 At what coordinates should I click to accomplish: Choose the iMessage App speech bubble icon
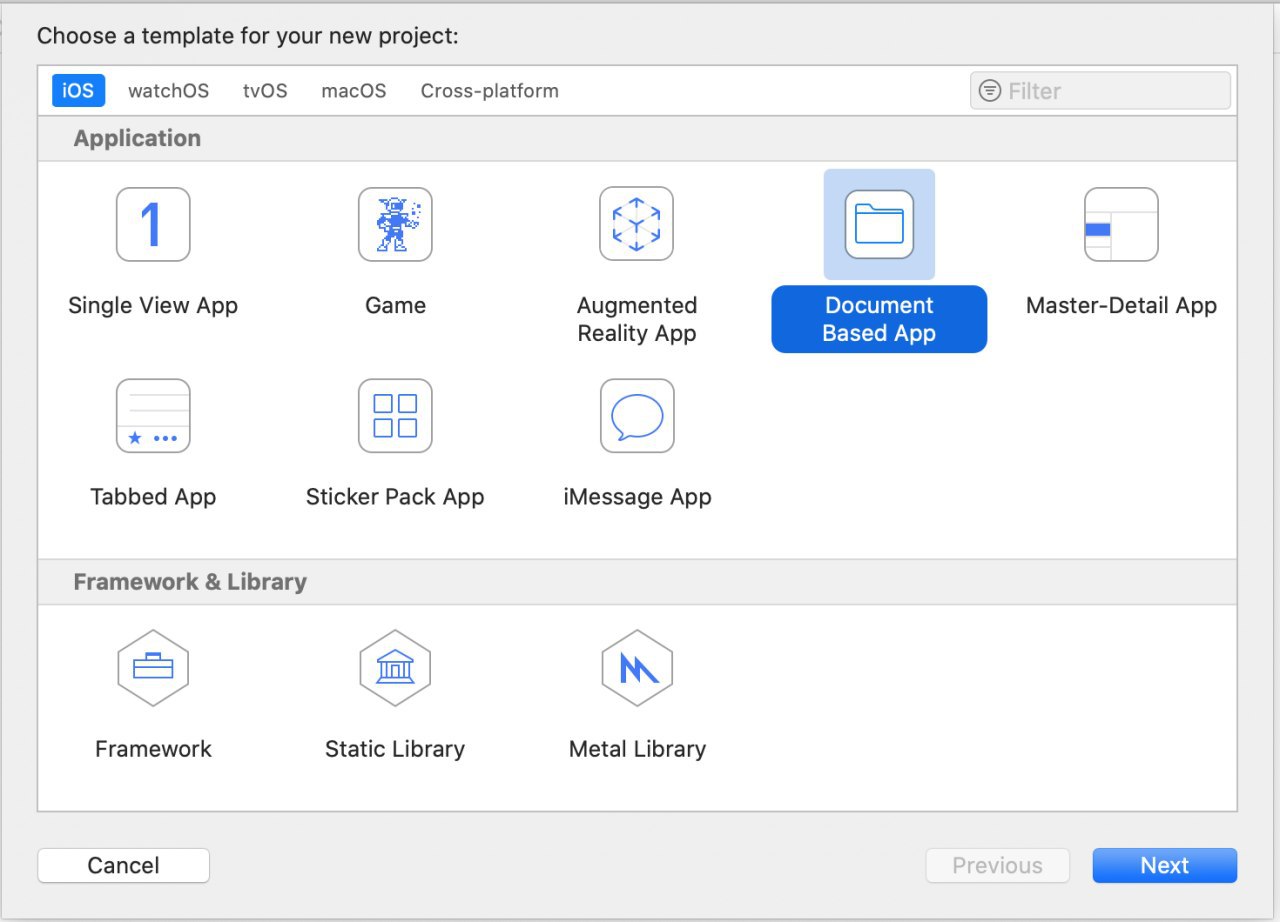point(637,416)
